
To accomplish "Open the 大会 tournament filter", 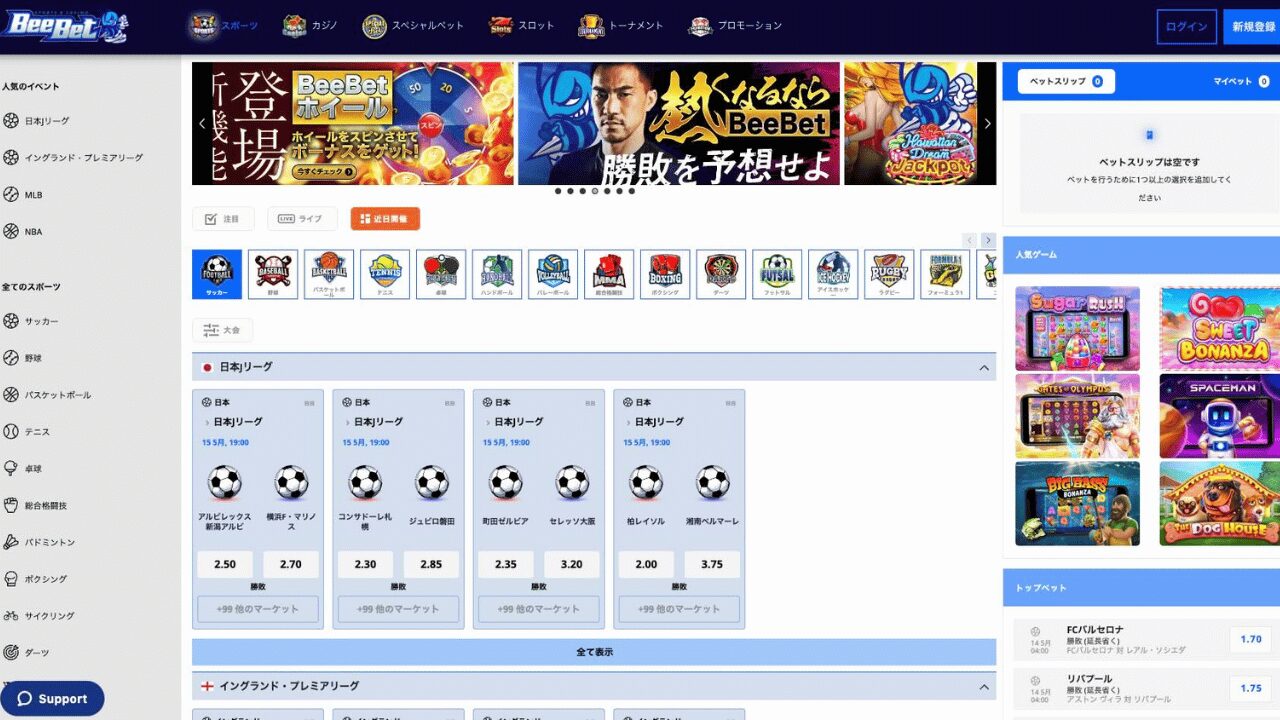I will pos(222,330).
